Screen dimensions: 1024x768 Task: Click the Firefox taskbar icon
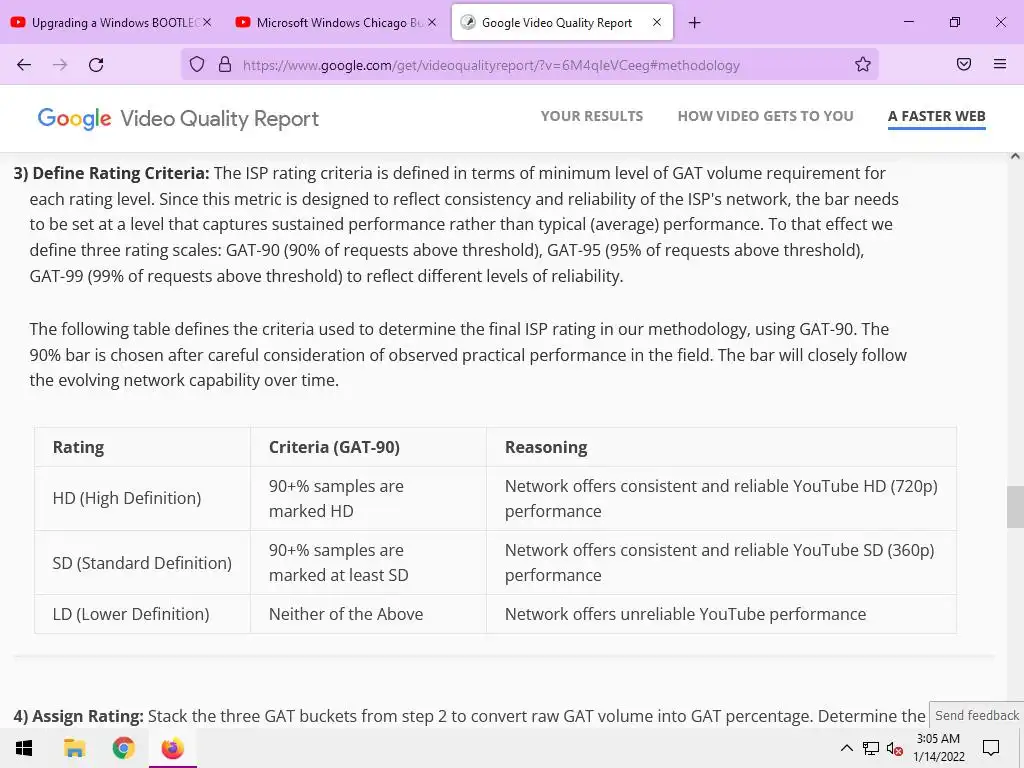pos(172,748)
